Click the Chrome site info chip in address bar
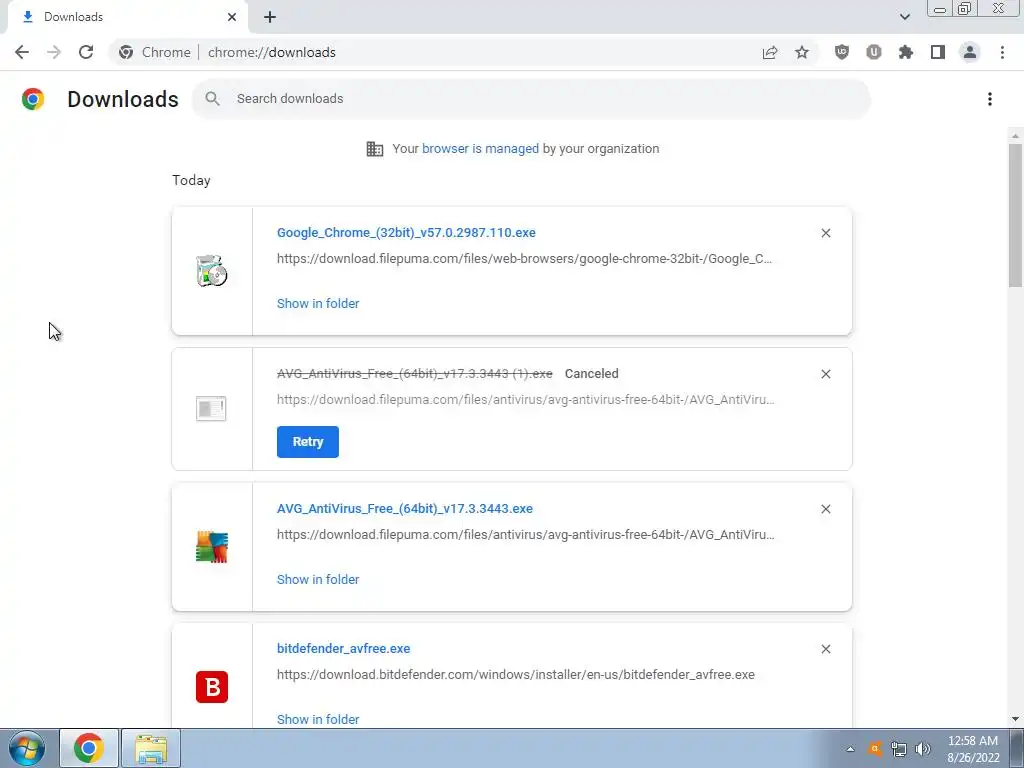1024x768 pixels. point(154,52)
